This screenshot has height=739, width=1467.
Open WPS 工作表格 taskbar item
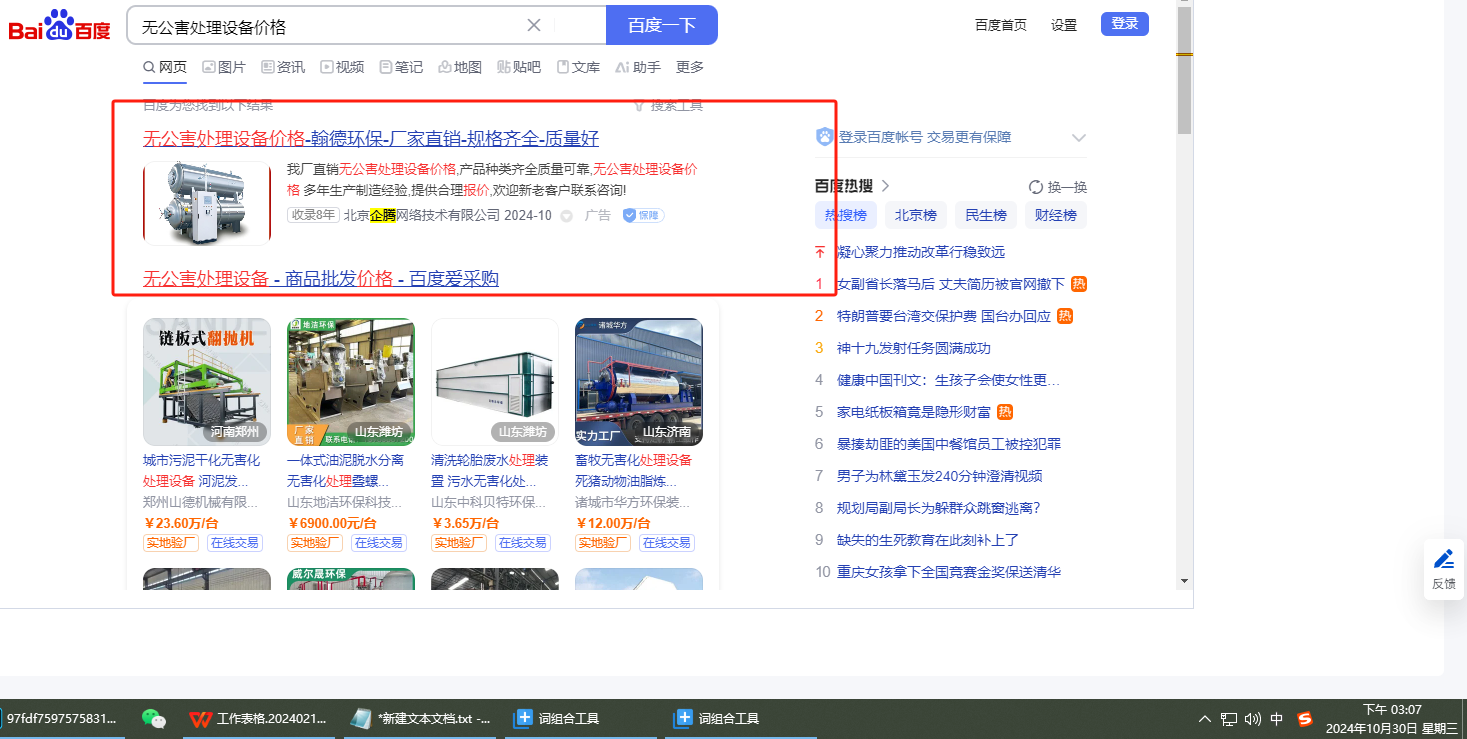[x=259, y=718]
